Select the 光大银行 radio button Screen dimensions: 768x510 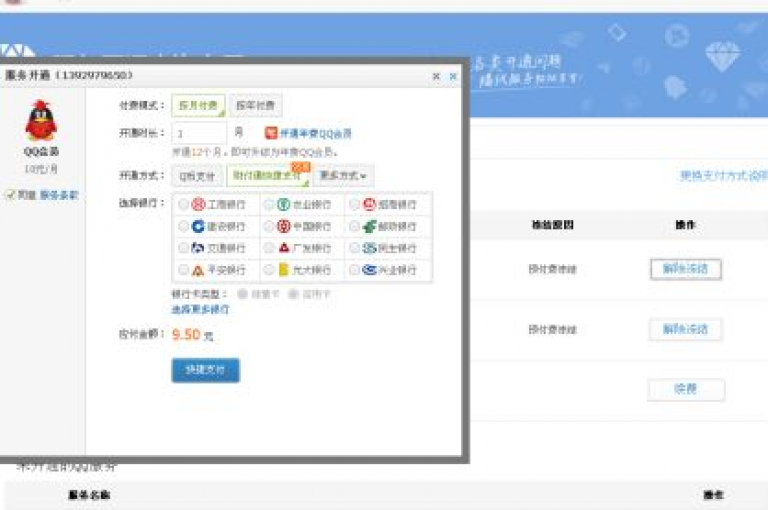[268, 269]
